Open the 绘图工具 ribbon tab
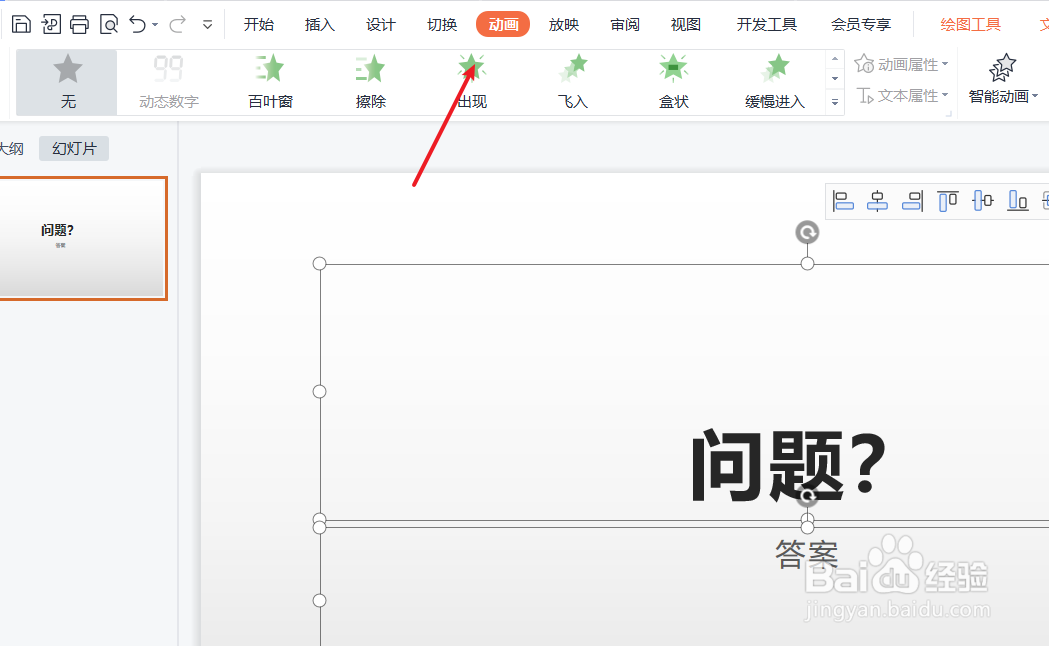The image size is (1049, 646). tap(971, 25)
